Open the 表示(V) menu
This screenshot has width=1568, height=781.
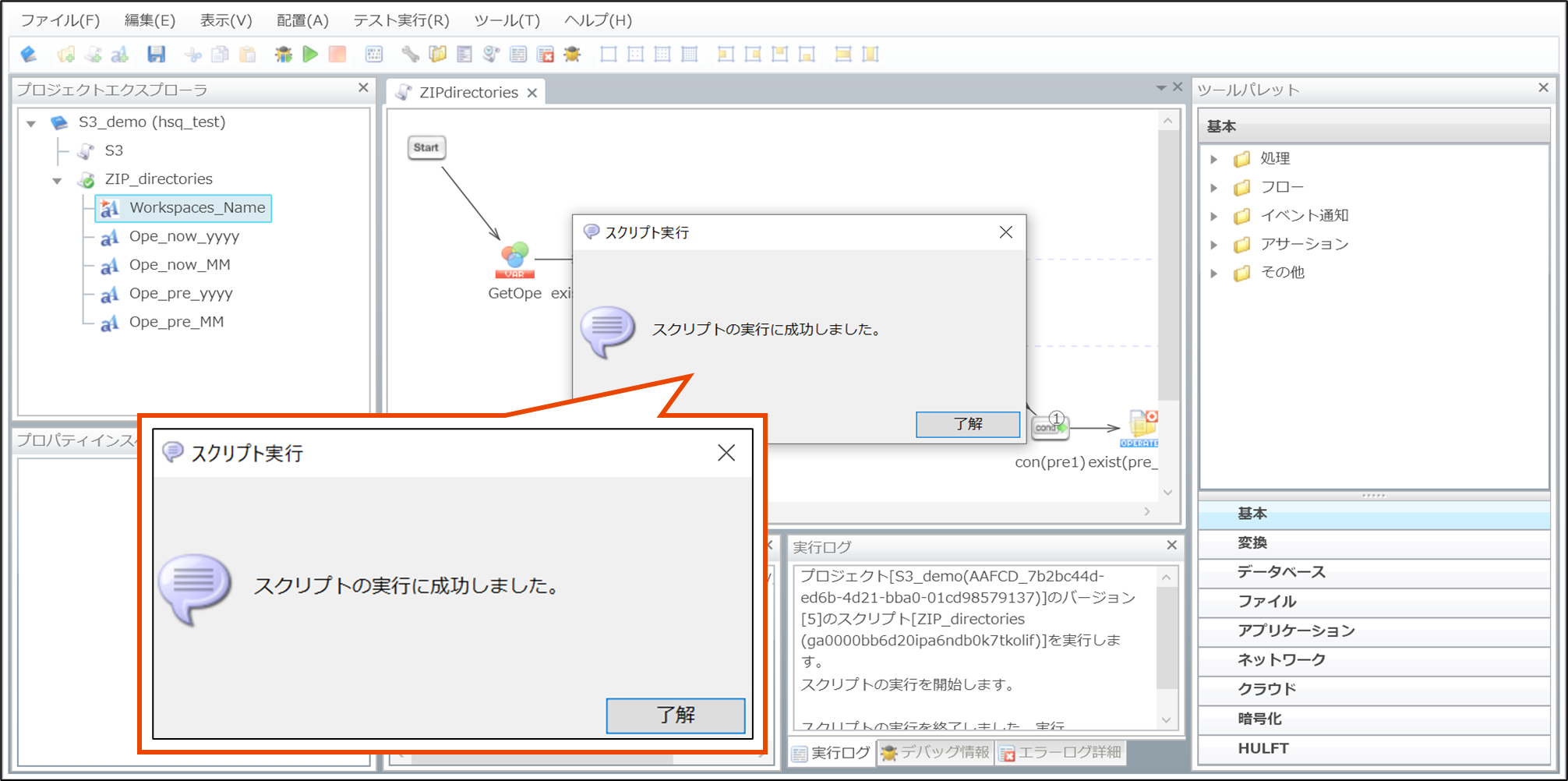(x=226, y=20)
